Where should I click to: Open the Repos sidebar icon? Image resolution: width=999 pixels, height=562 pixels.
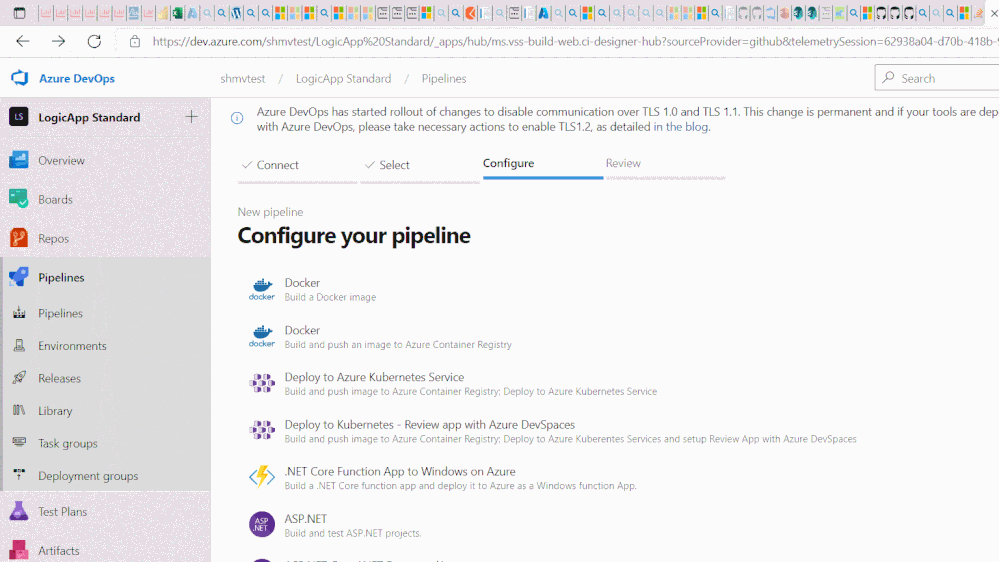click(18, 238)
